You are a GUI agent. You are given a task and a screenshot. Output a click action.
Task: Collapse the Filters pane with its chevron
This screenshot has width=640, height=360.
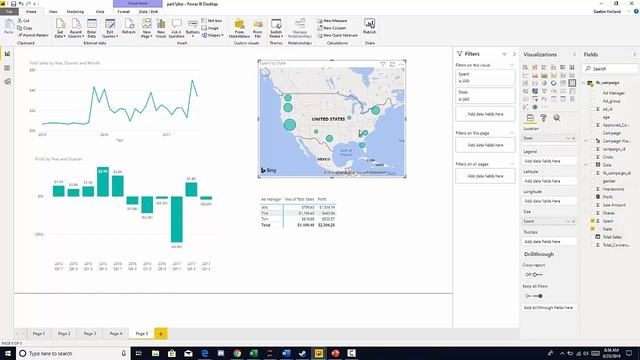pyautogui.click(x=514, y=54)
